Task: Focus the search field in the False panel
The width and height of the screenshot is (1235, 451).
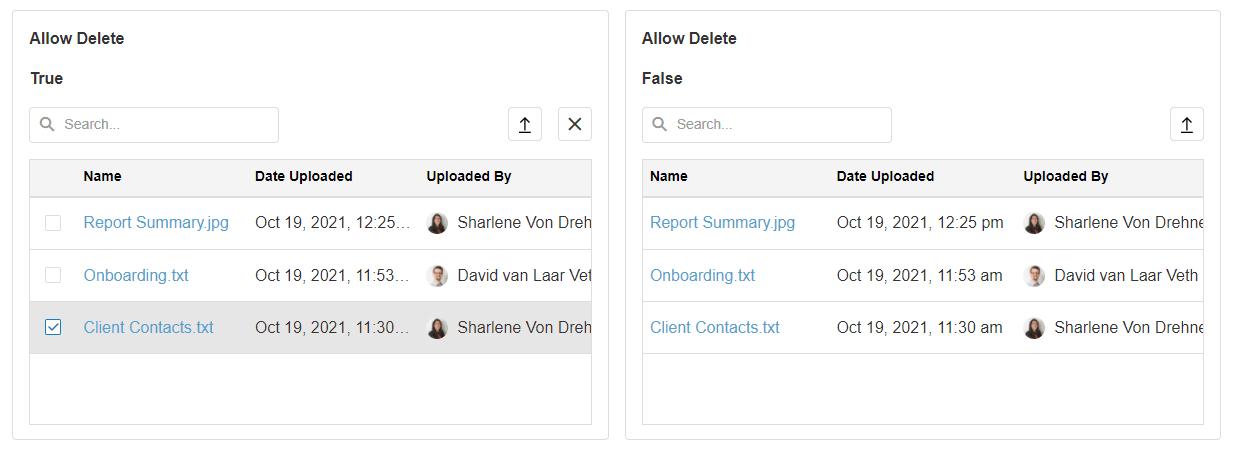Action: click(777, 125)
